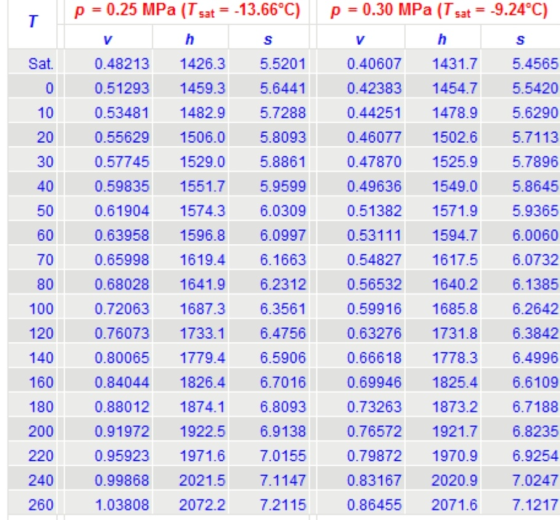560x520 pixels.
Task: Select the cell value 1525.9
Action: point(455,162)
